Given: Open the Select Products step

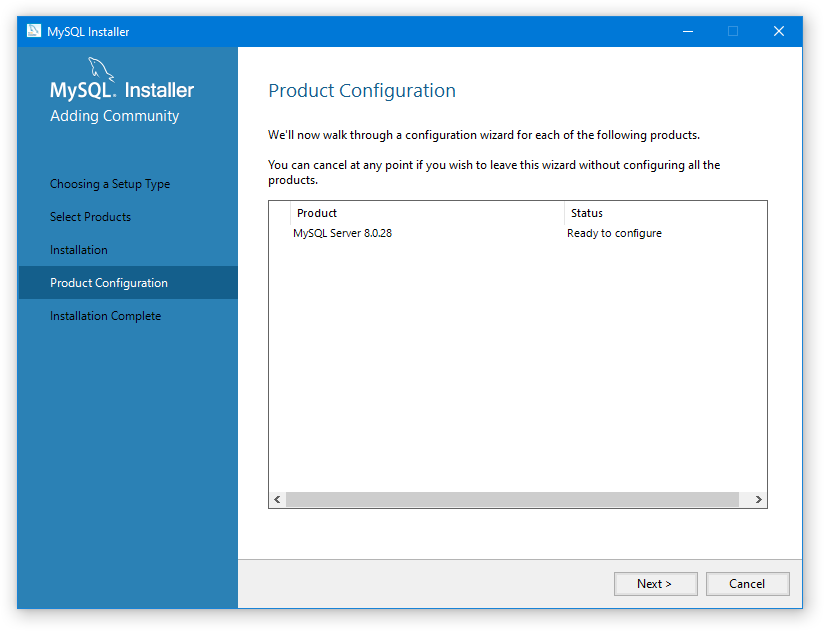Looking at the screenshot, I should [x=90, y=217].
